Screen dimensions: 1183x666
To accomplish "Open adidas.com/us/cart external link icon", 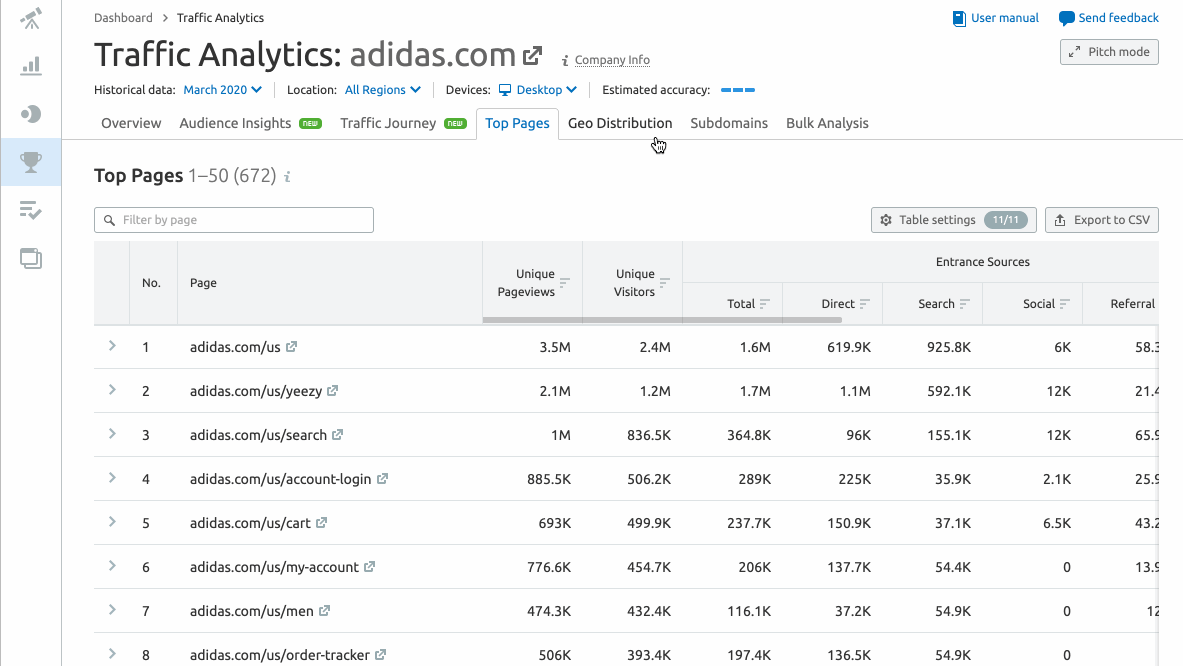I will 321,523.
